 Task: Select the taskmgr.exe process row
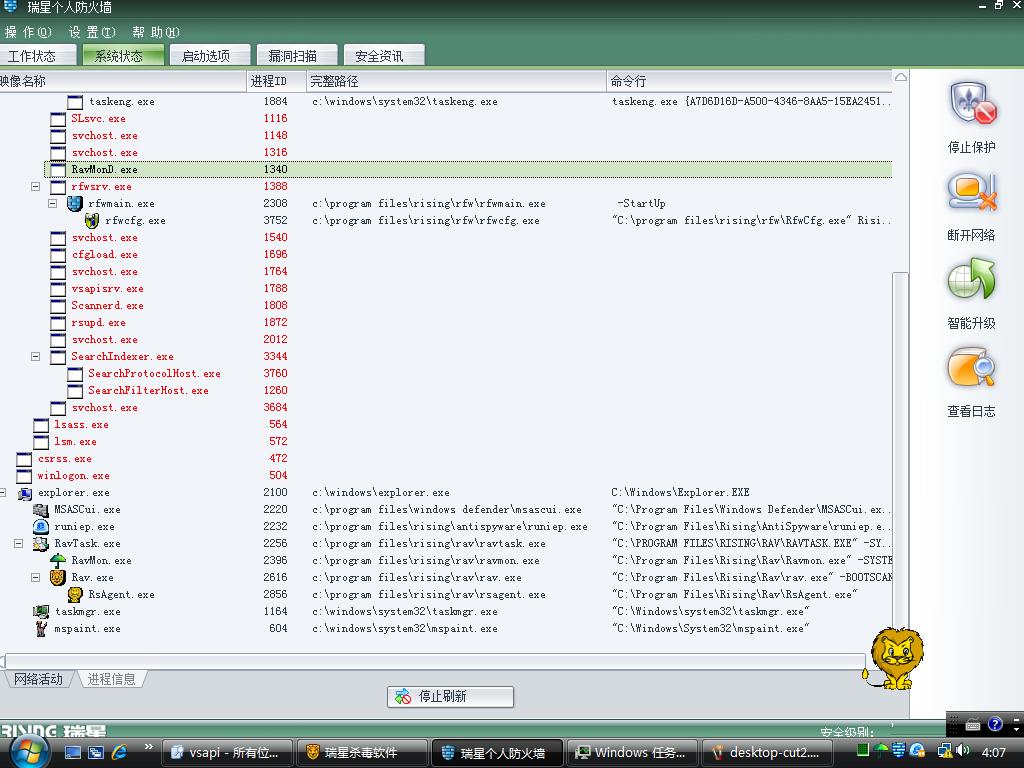88,612
